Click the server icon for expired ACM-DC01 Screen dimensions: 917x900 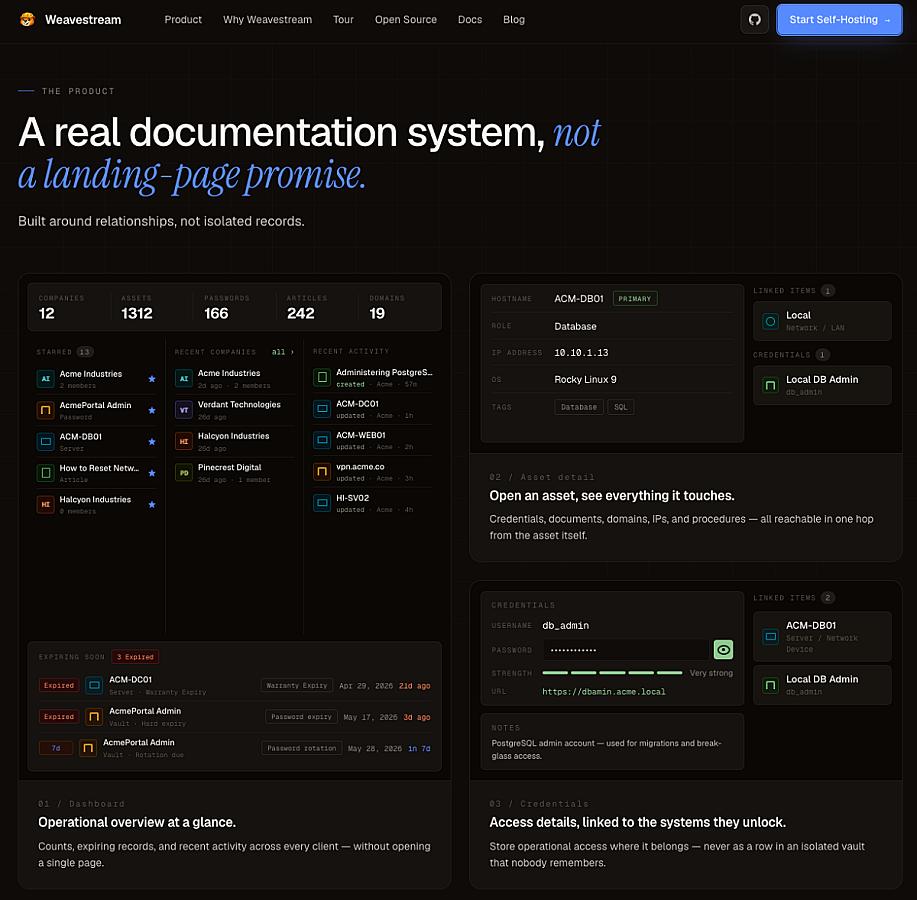tap(94, 685)
